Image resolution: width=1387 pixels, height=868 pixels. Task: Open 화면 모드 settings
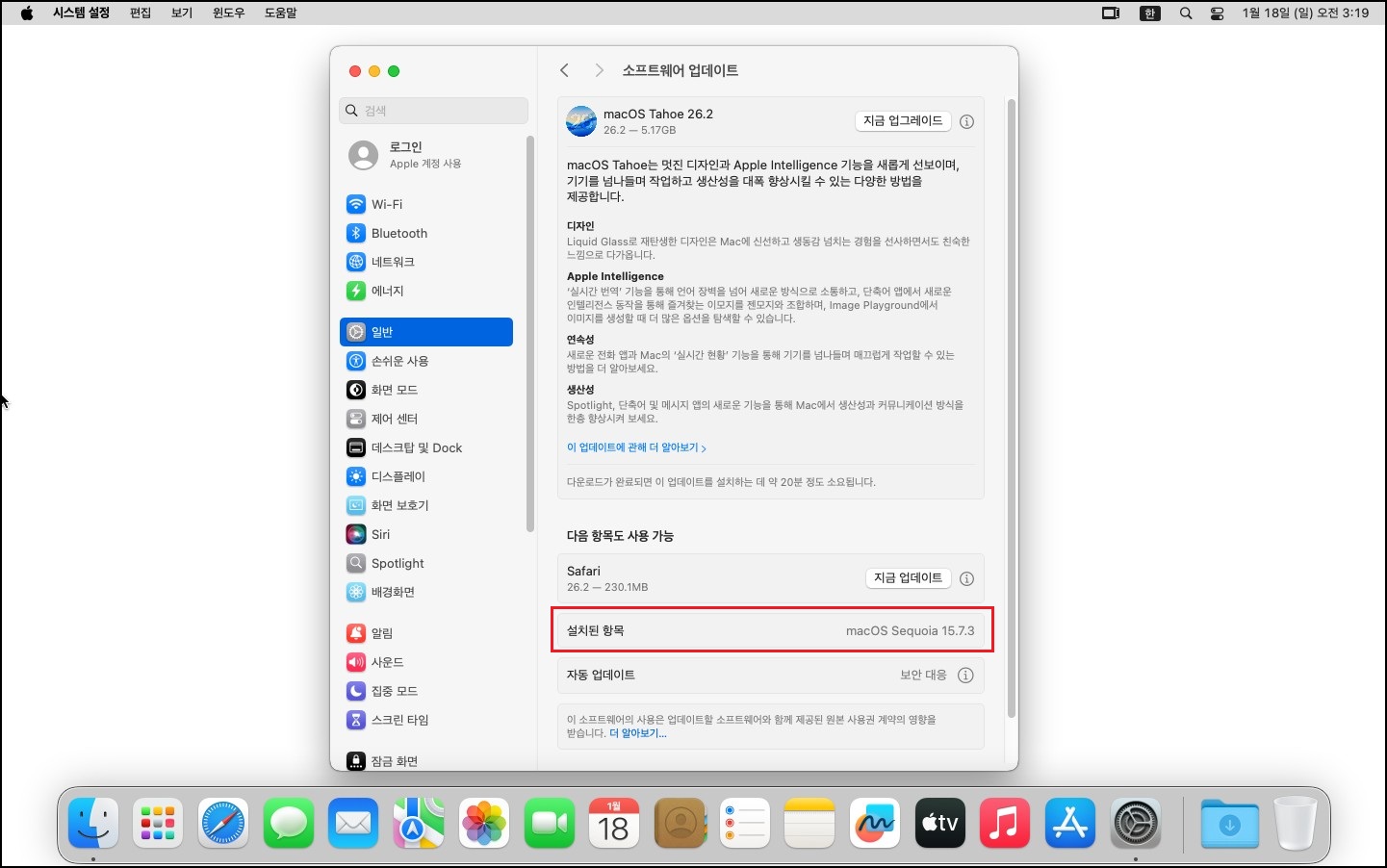[x=426, y=390]
